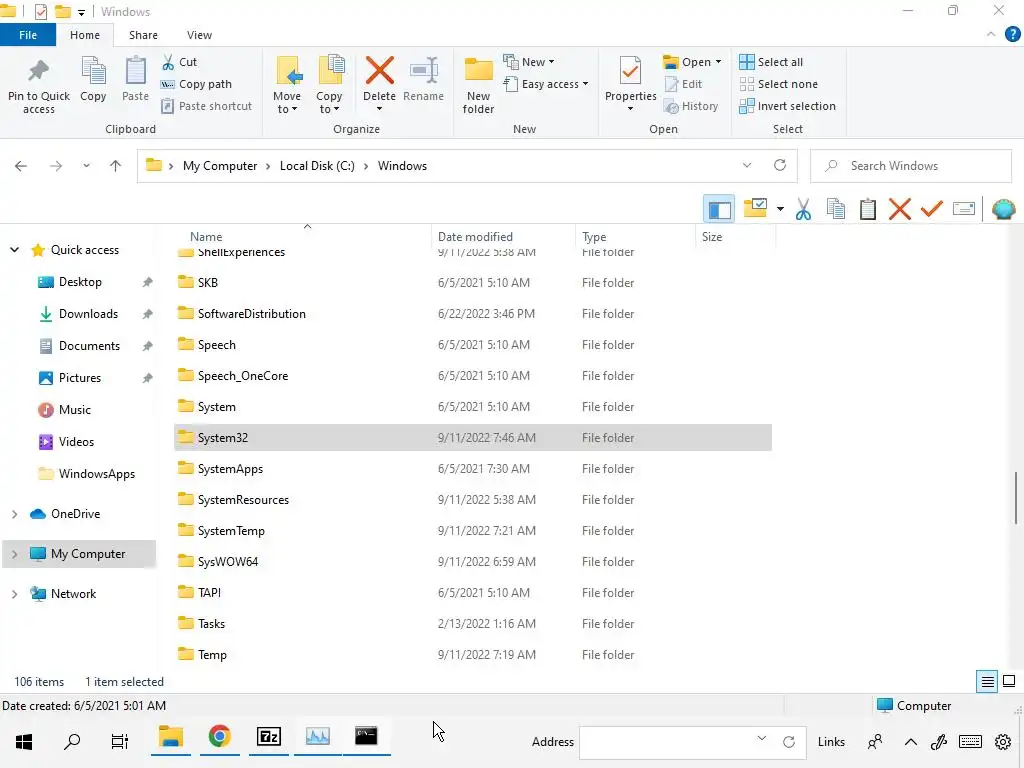Click the Properties ribbon icon
This screenshot has height=768, width=1024.
point(630,71)
